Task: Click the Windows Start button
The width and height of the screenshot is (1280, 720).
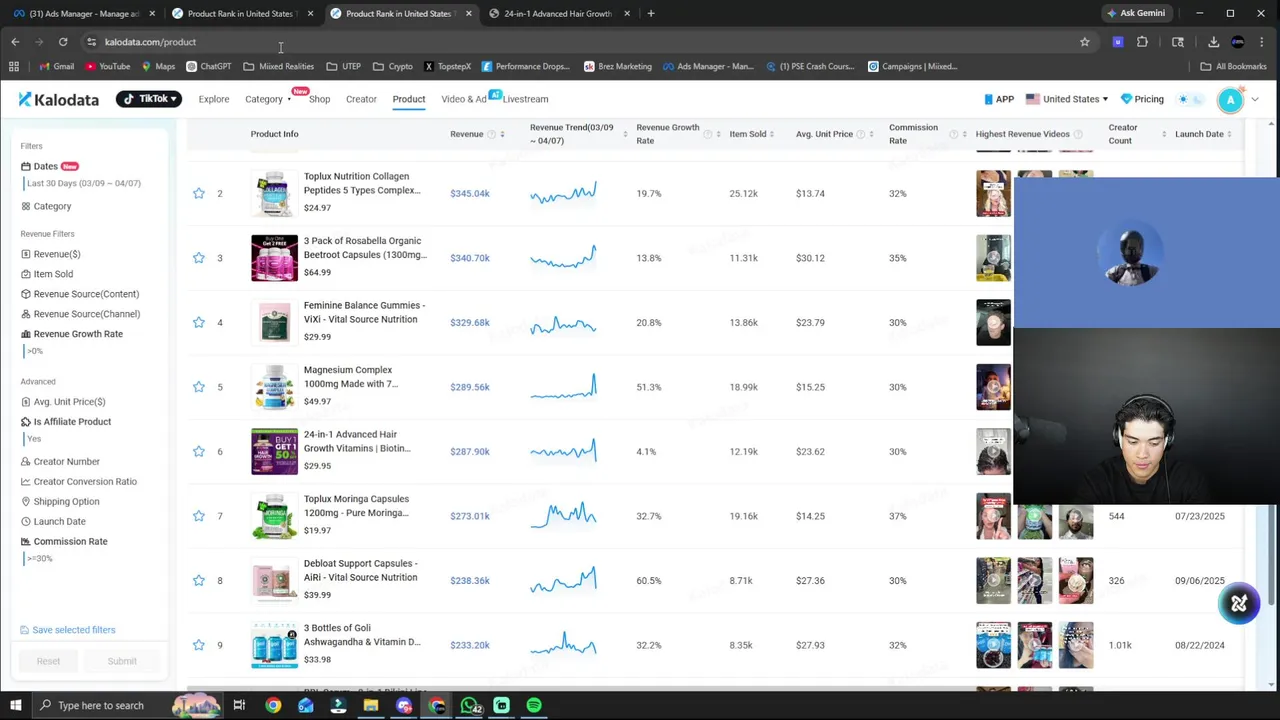Action: tap(16, 706)
